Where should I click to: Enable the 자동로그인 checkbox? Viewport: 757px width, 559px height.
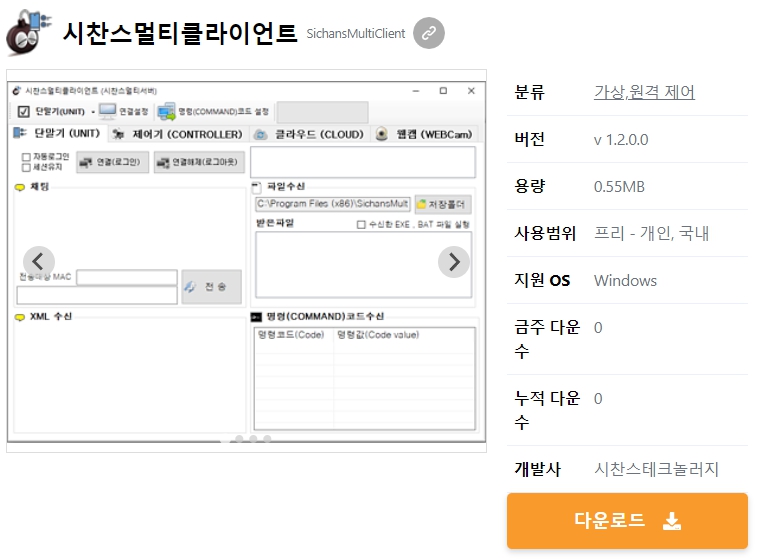pyautogui.click(x=26, y=157)
